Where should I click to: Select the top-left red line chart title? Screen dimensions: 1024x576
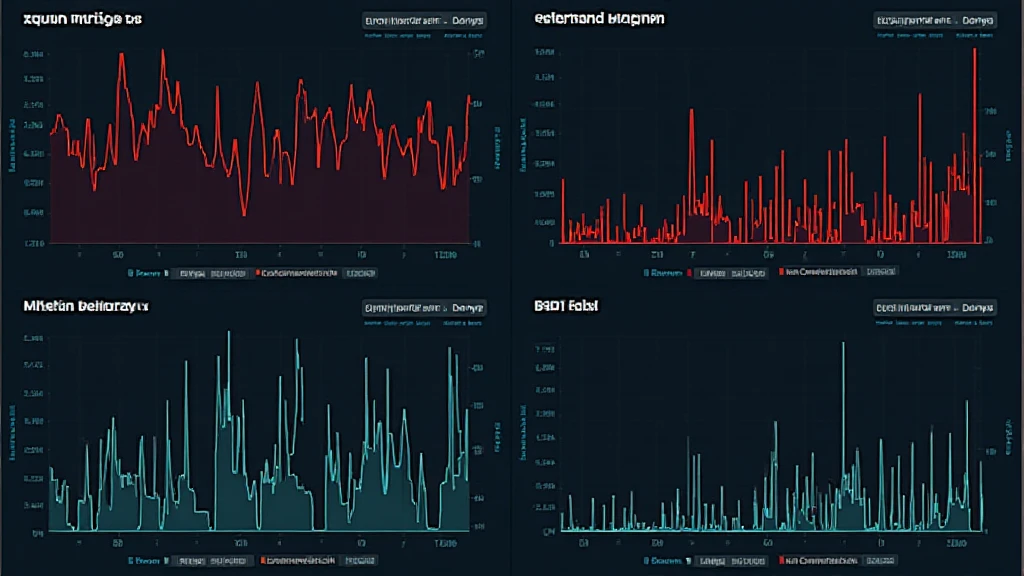(x=75, y=19)
